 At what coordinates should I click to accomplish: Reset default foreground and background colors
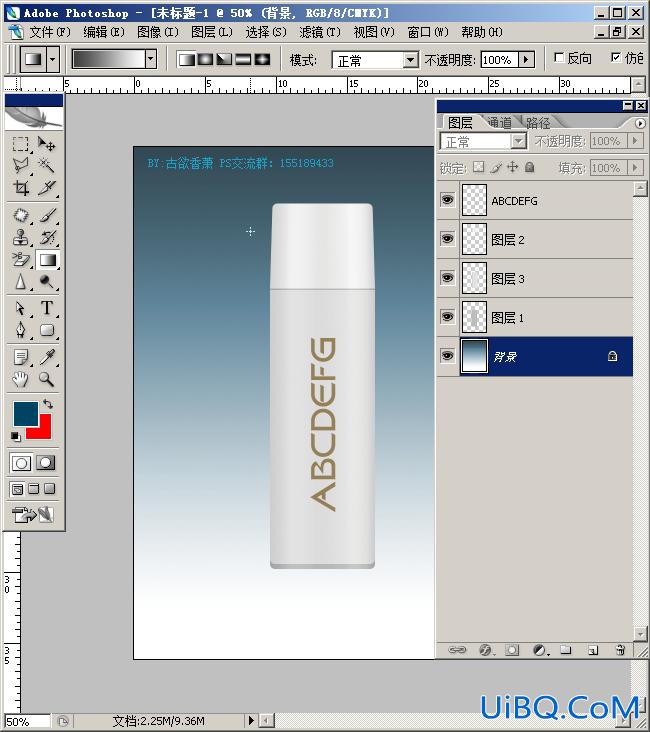click(15, 436)
